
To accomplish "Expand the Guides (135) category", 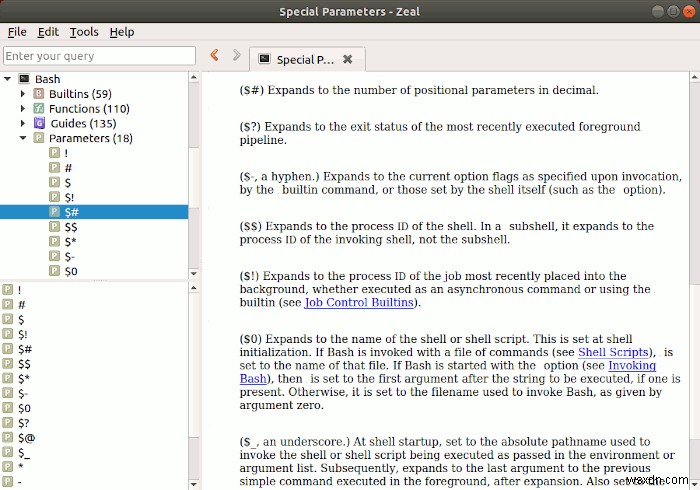I will [23, 123].
